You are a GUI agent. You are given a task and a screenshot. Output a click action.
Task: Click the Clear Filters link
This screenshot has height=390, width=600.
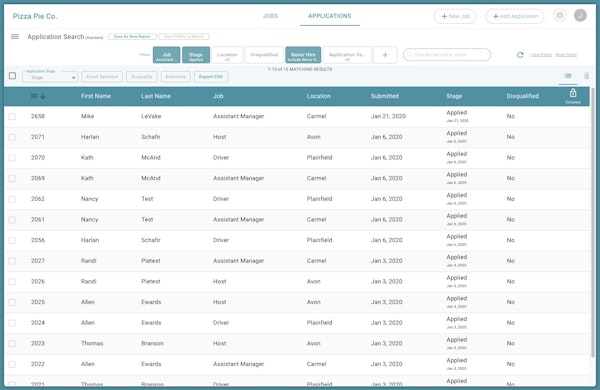coord(541,55)
